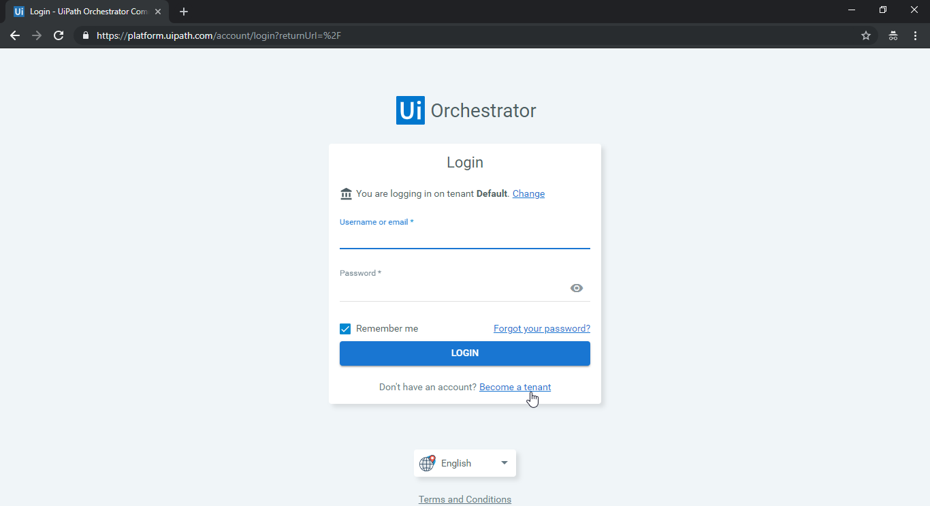Open the Terms and Conditions link
Screen dimensions: 930x506
464,499
